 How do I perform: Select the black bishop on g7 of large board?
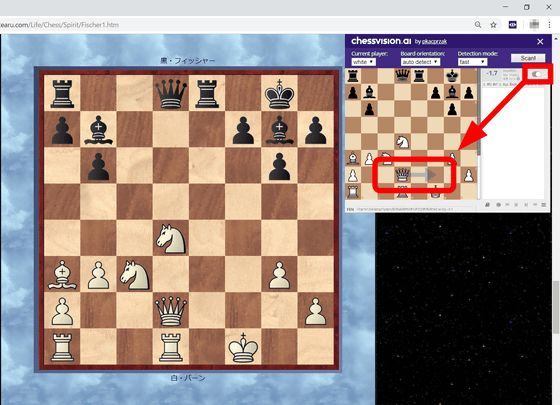coord(279,130)
